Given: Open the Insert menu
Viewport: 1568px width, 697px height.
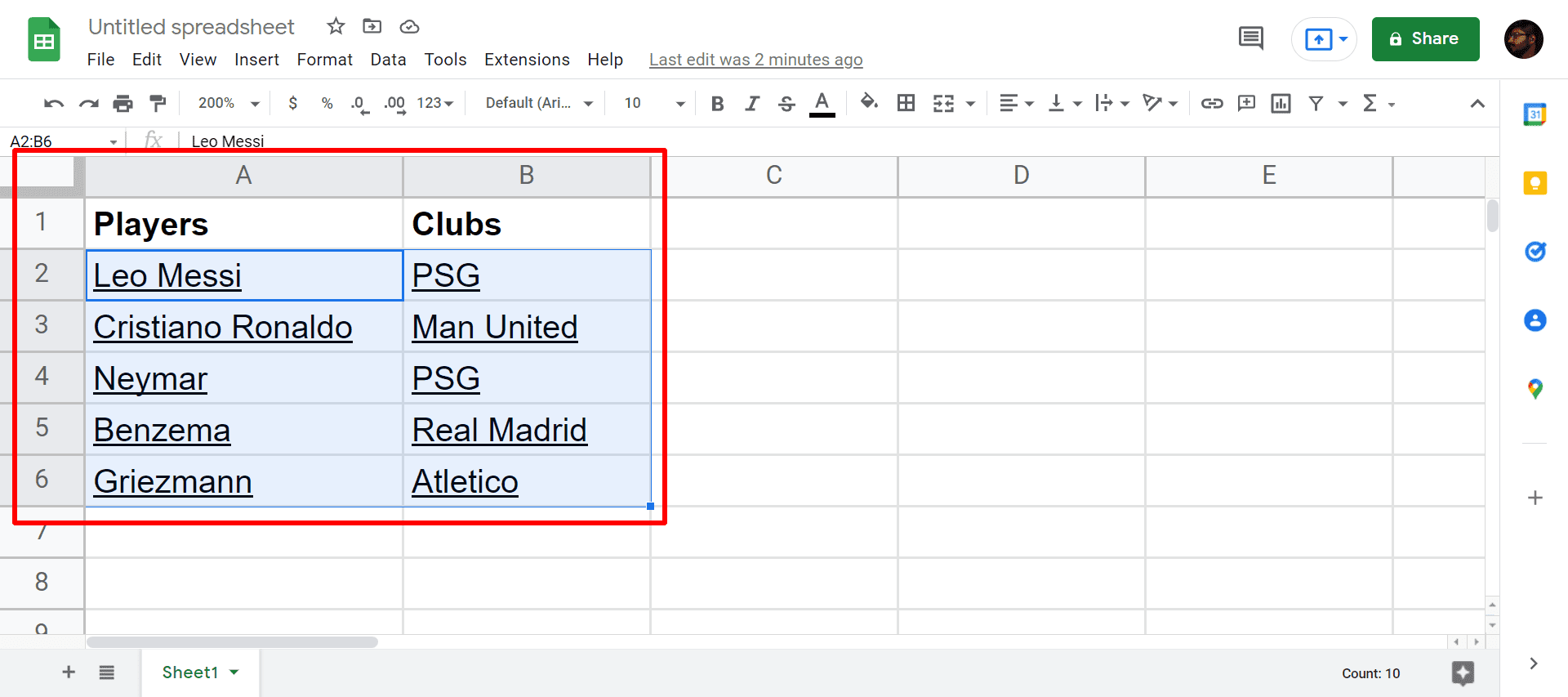Looking at the screenshot, I should pyautogui.click(x=256, y=60).
